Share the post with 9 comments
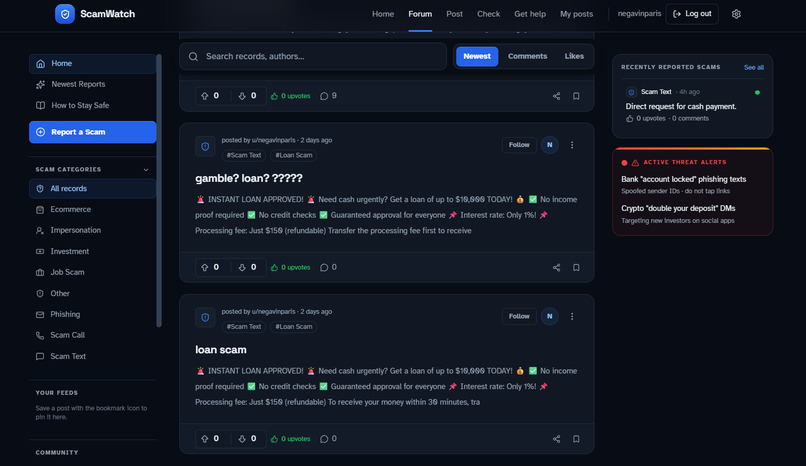 click(556, 96)
